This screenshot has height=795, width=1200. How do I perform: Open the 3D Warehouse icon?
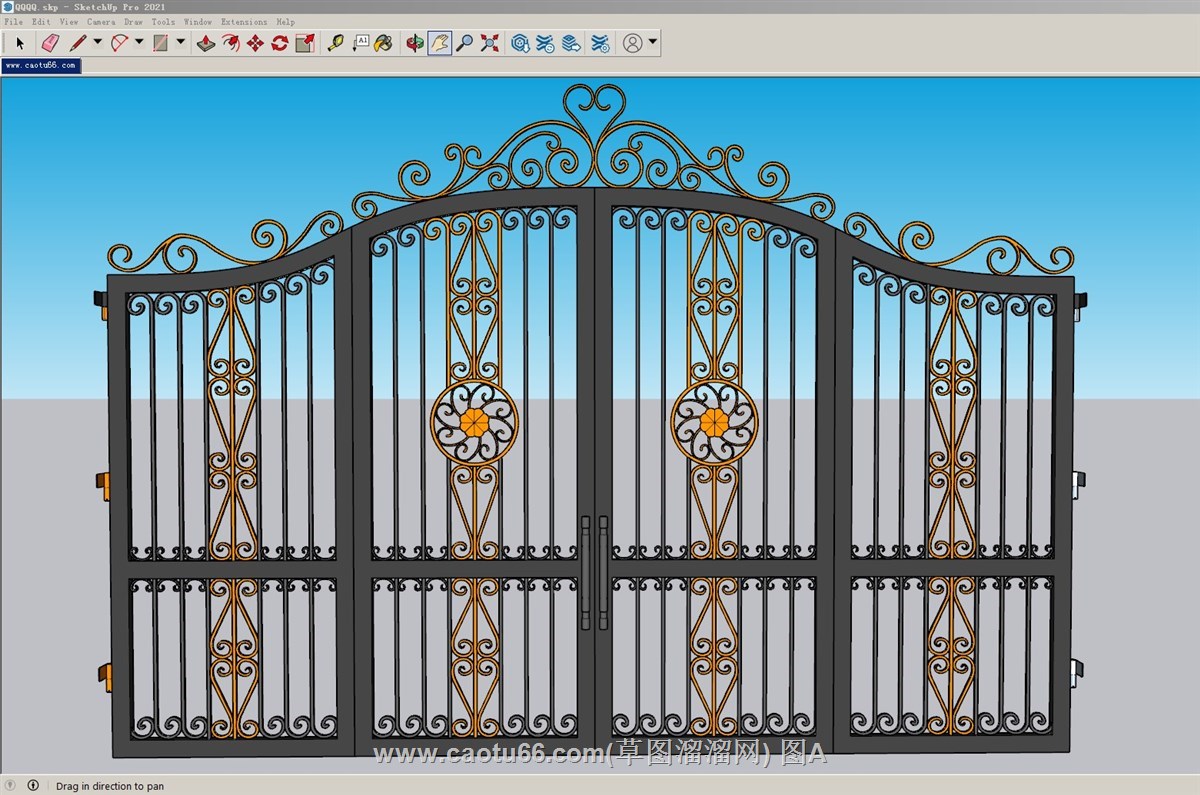(520, 43)
